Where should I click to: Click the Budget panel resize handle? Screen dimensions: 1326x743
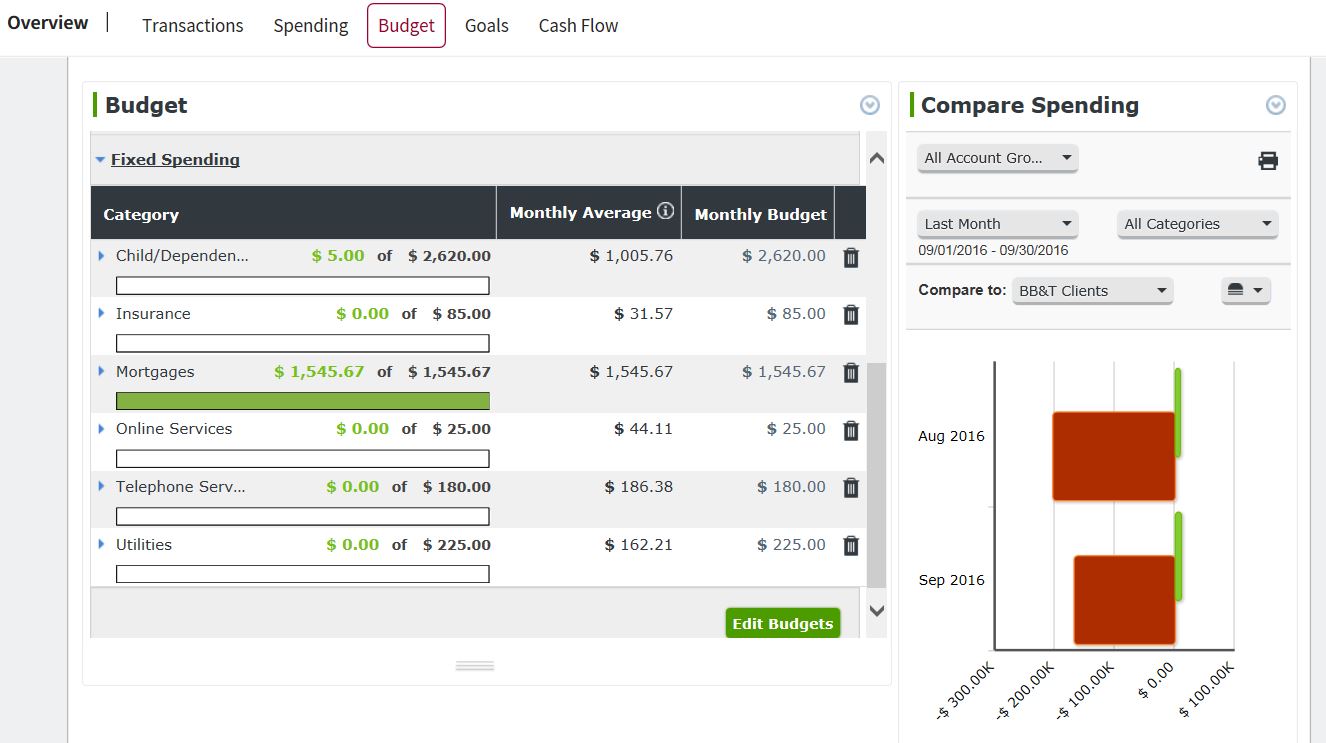coord(475,666)
